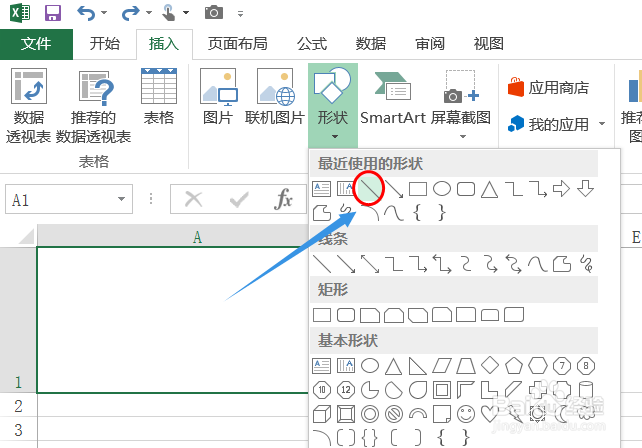Click the fx insert function icon
Viewport: 642px width, 448px height.
coord(283,199)
